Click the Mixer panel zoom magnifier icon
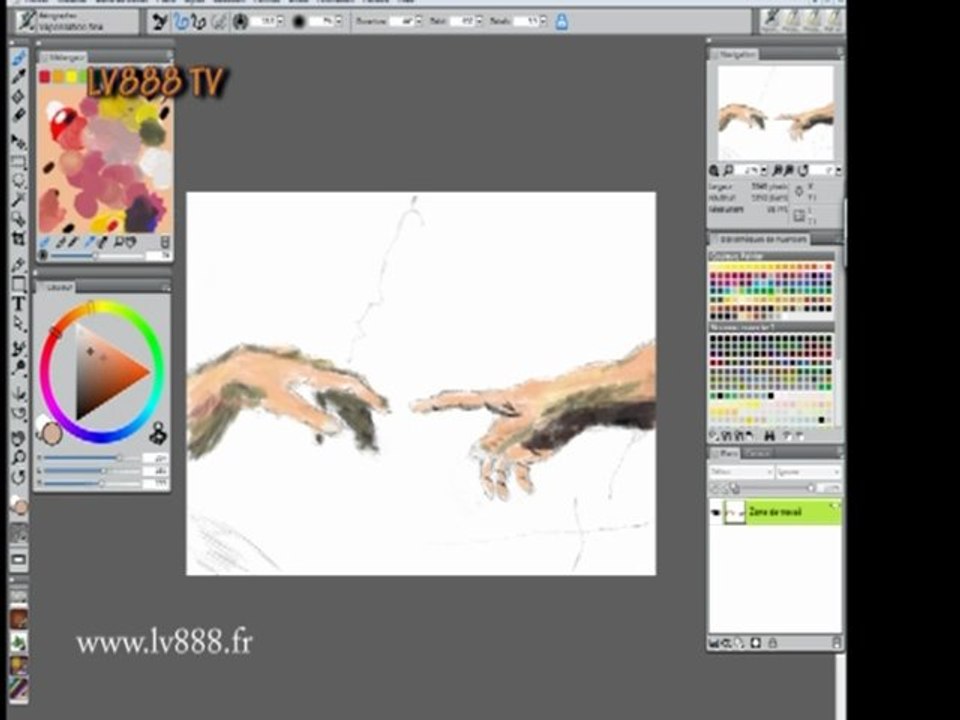 pyautogui.click(x=119, y=242)
